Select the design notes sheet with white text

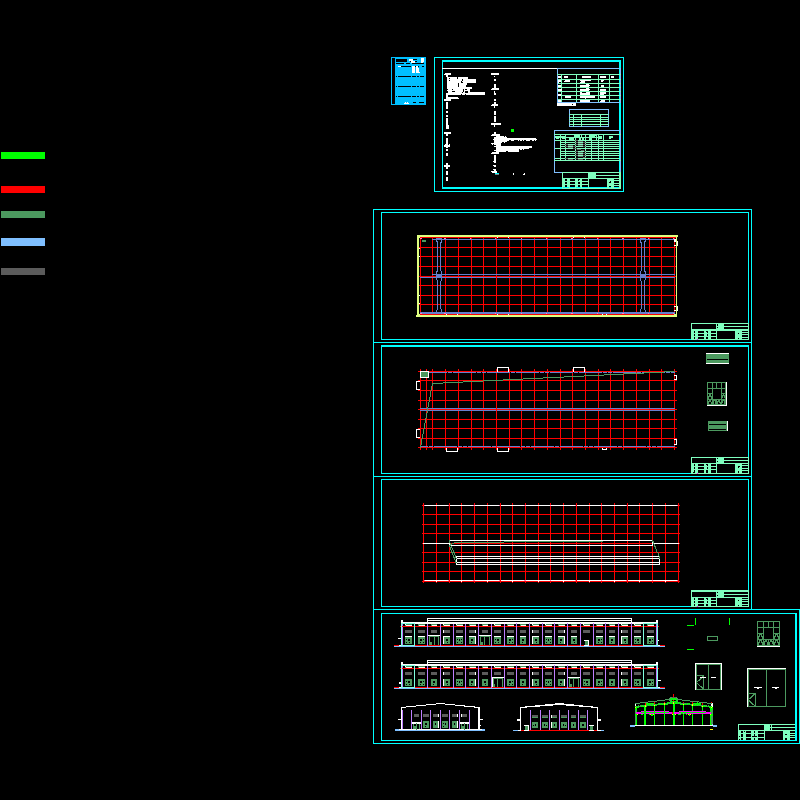pos(528,123)
